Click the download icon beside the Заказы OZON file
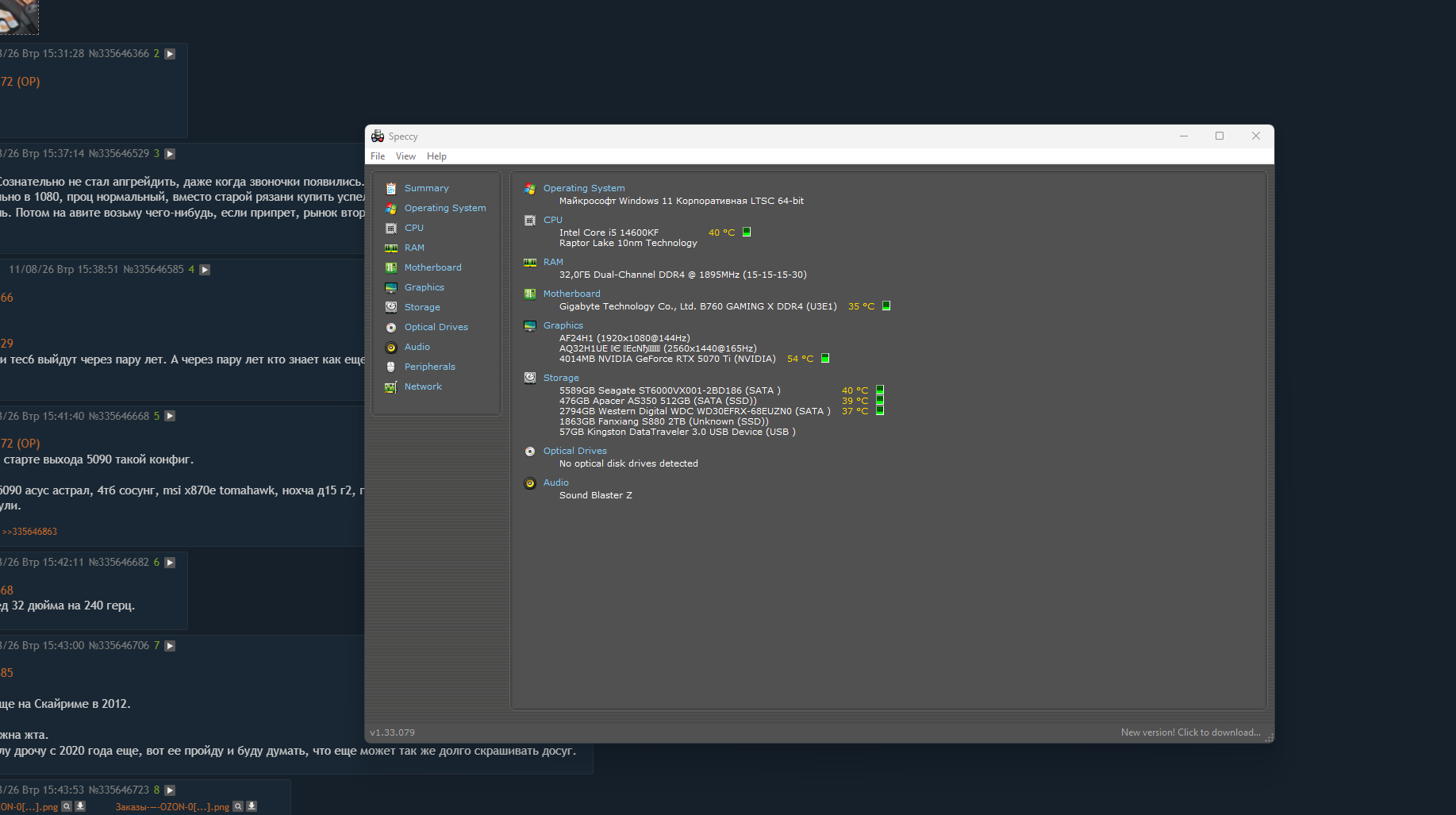Viewport: 1456px width, 815px height. [x=252, y=806]
